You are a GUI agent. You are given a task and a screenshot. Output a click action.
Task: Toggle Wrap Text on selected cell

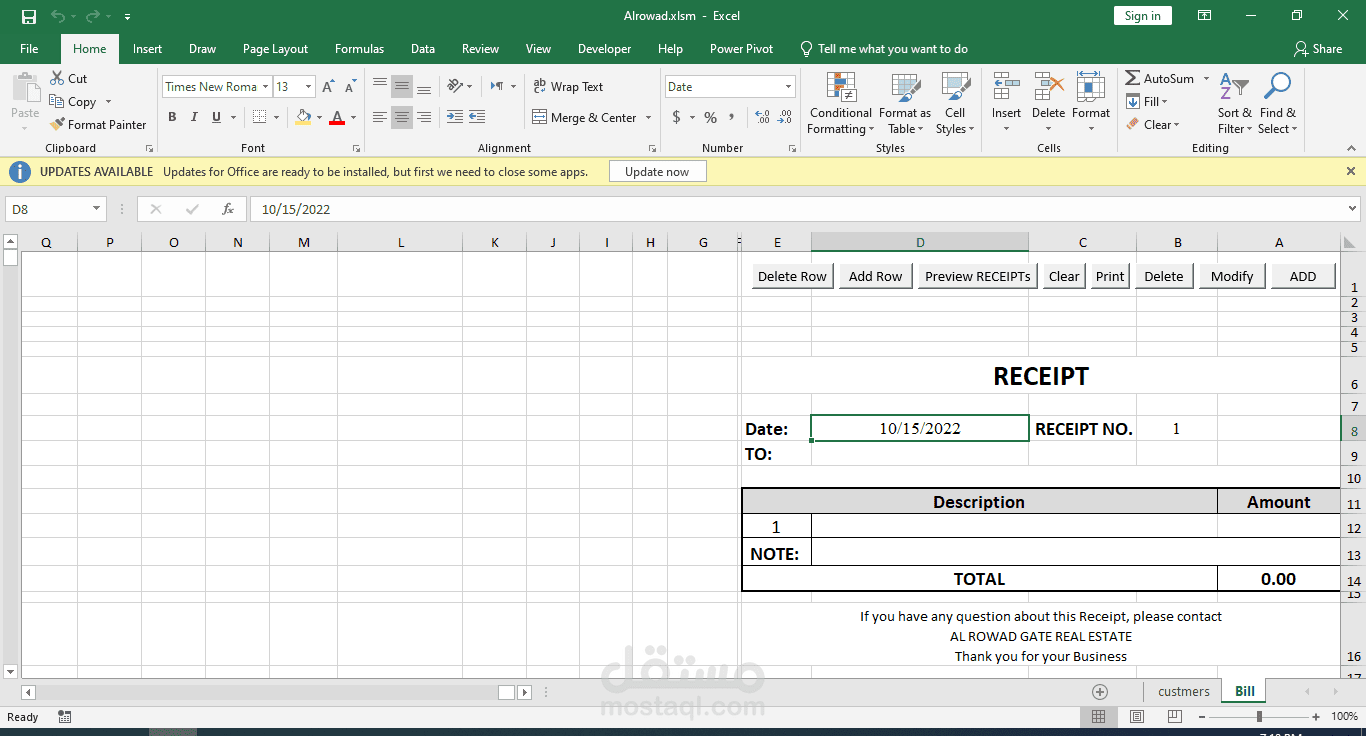click(x=568, y=87)
